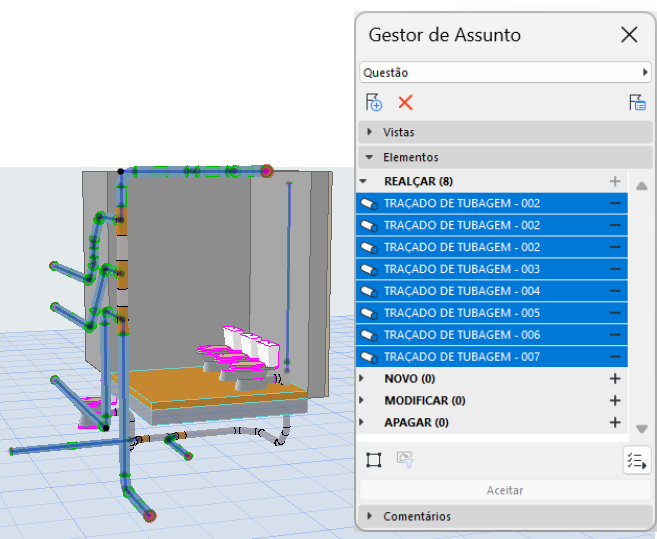Image resolution: width=657 pixels, height=539 pixels.
Task: Click the elements list scroll up arrow
Action: [641, 186]
